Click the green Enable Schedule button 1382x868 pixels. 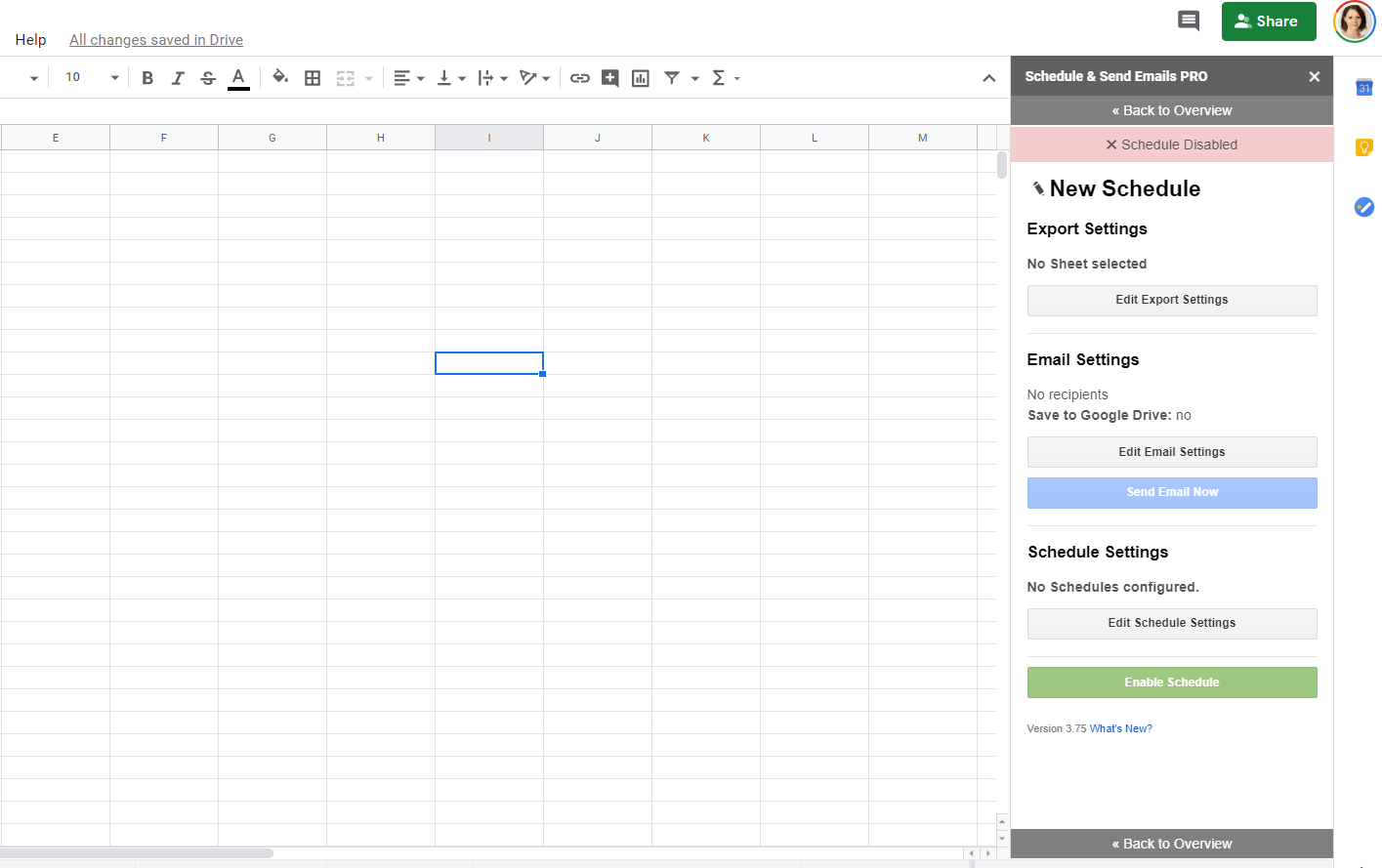1172,682
